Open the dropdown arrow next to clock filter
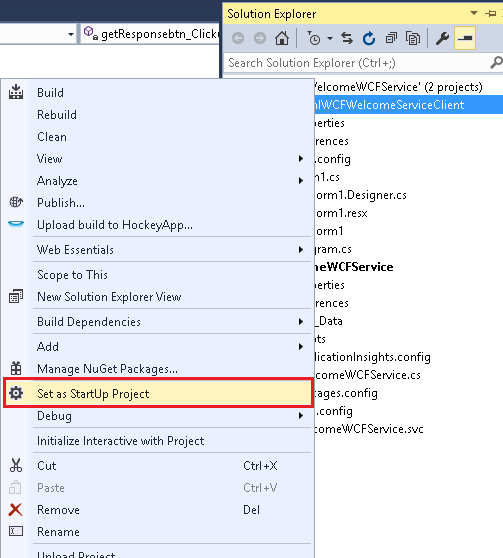503x558 pixels. (x=330, y=38)
